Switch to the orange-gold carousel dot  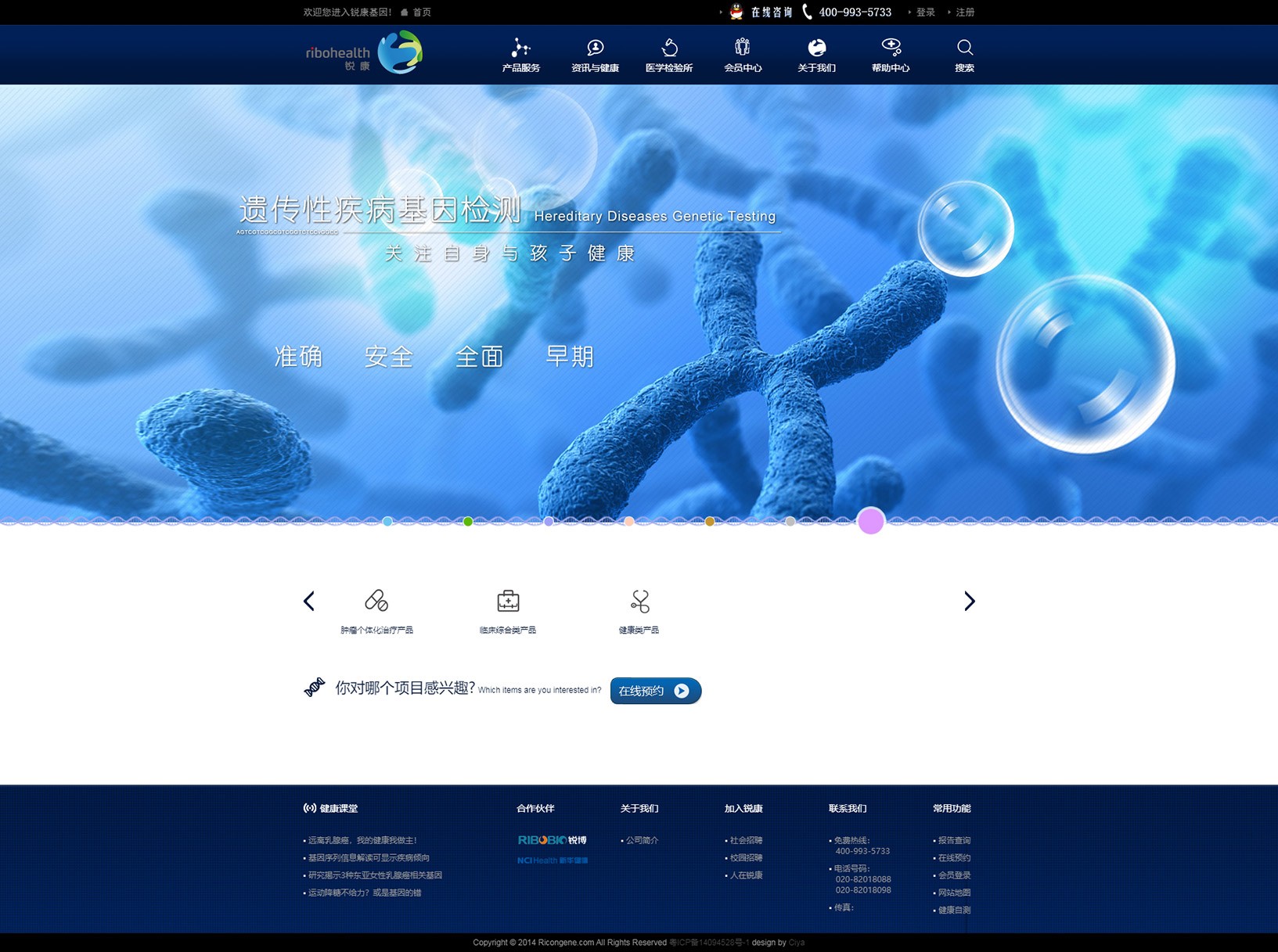(x=710, y=522)
